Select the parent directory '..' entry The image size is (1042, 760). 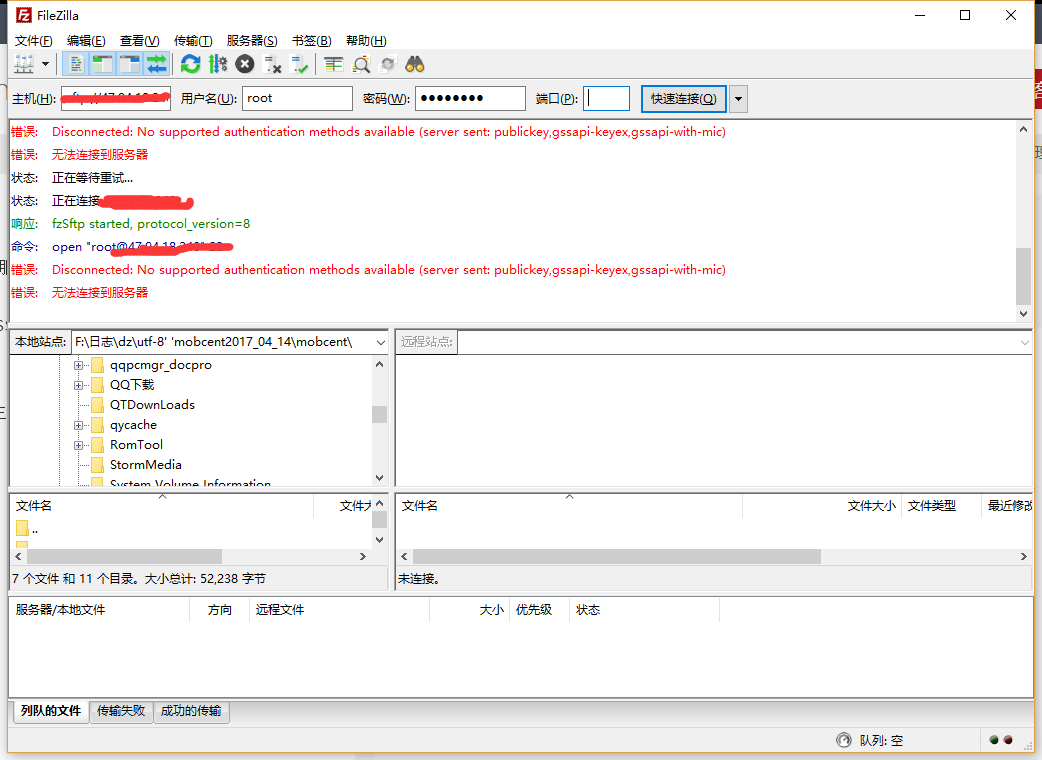pyautogui.click(x=27, y=529)
